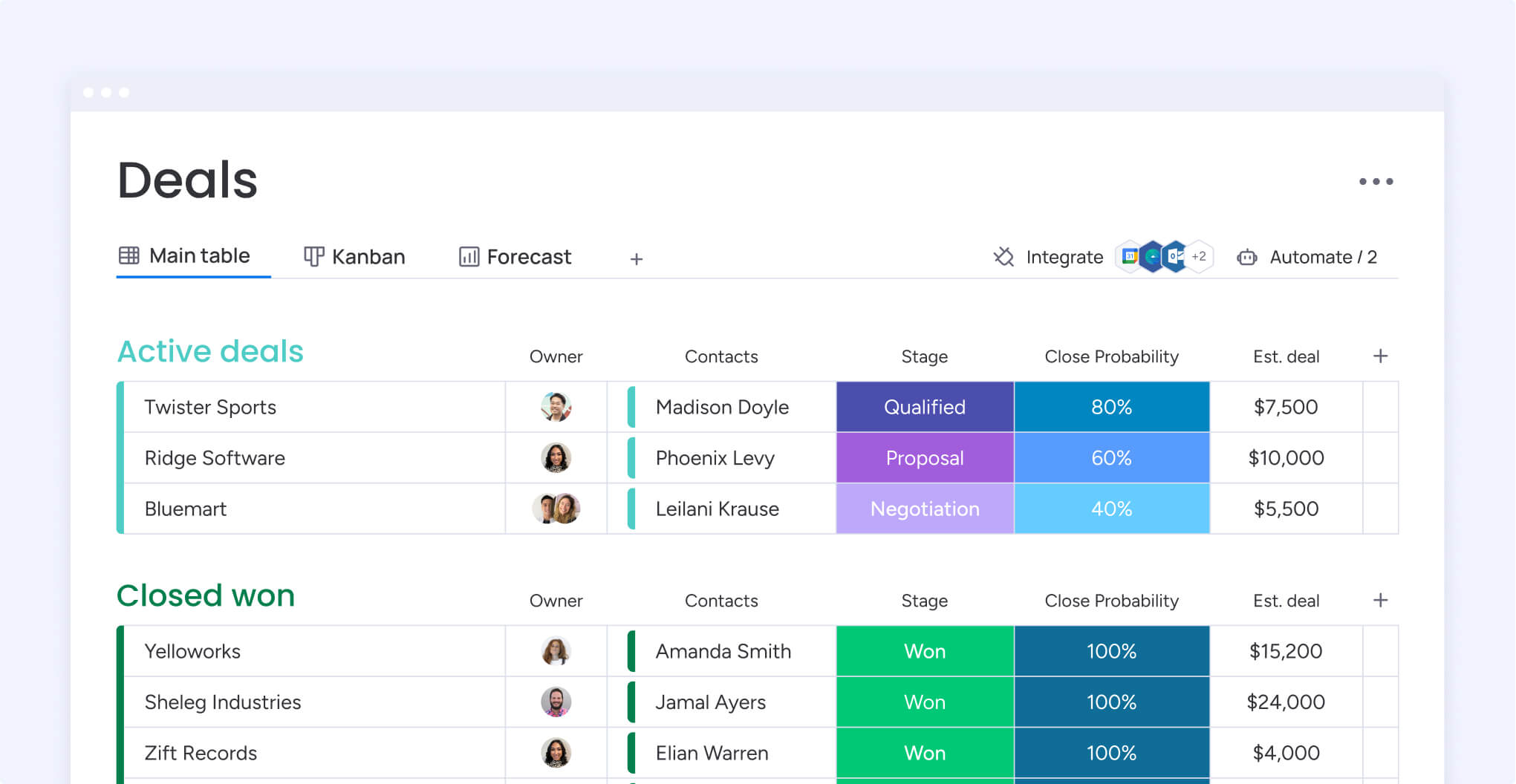The height and width of the screenshot is (784, 1516).
Task: Select the Yelloworks row
Action: point(192,651)
